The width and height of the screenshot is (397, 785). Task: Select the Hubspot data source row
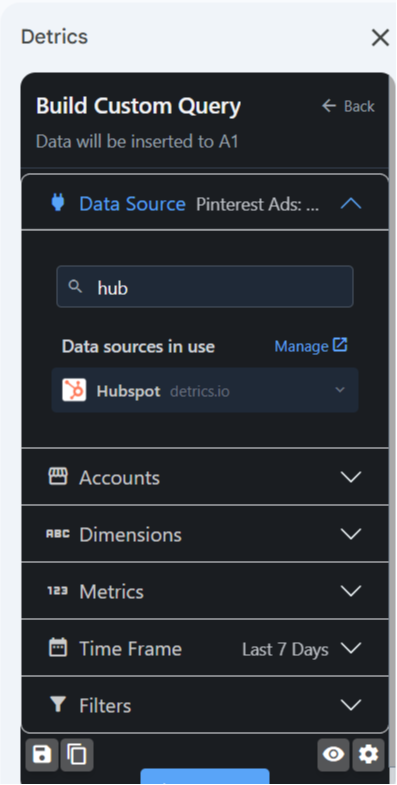205,390
